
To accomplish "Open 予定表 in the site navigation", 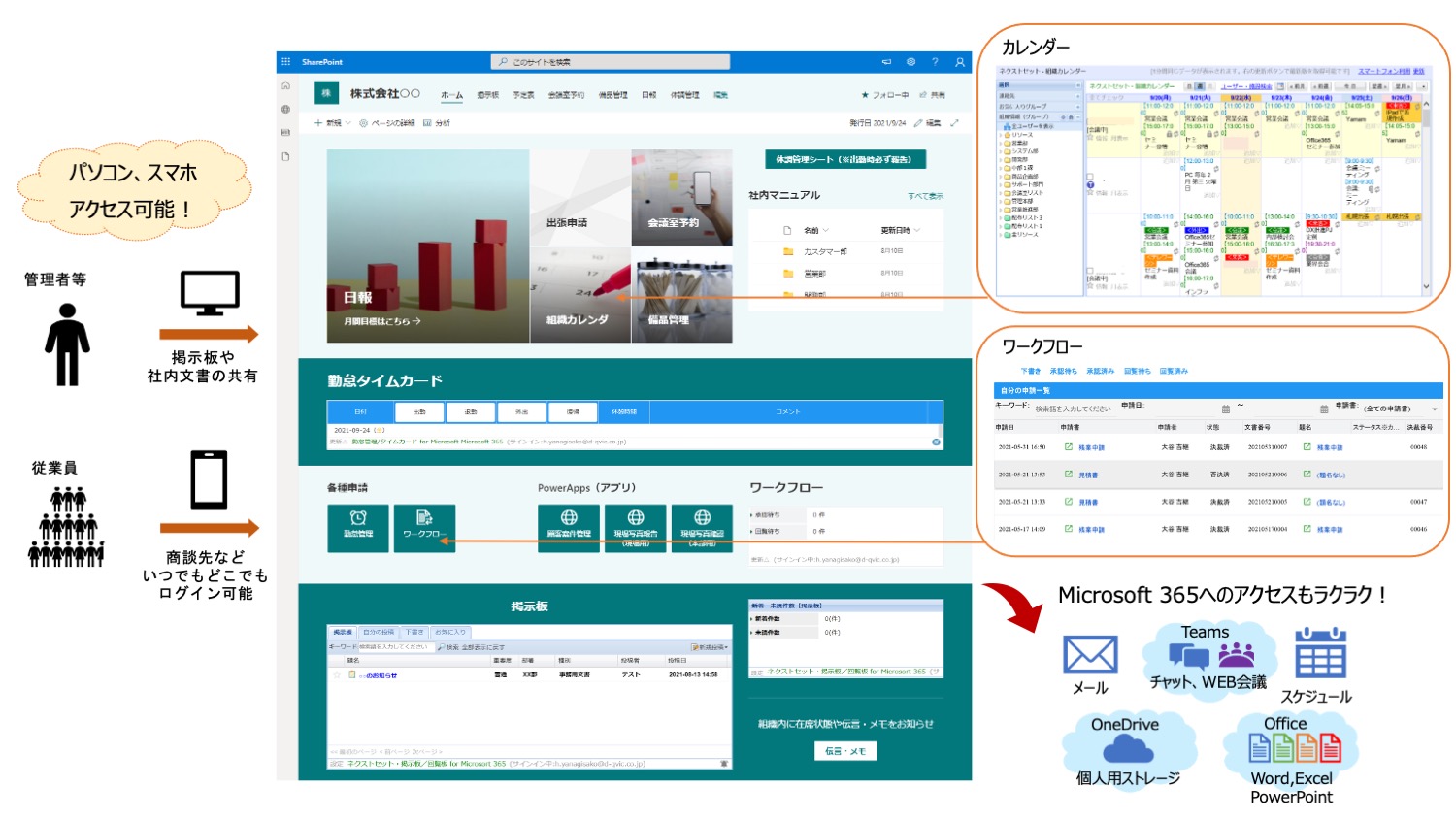I will (x=524, y=95).
